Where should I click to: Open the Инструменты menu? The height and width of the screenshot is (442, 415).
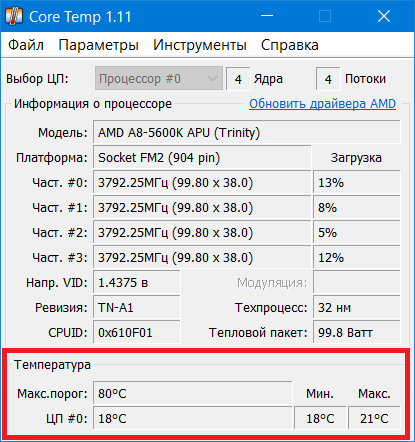[x=200, y=45]
